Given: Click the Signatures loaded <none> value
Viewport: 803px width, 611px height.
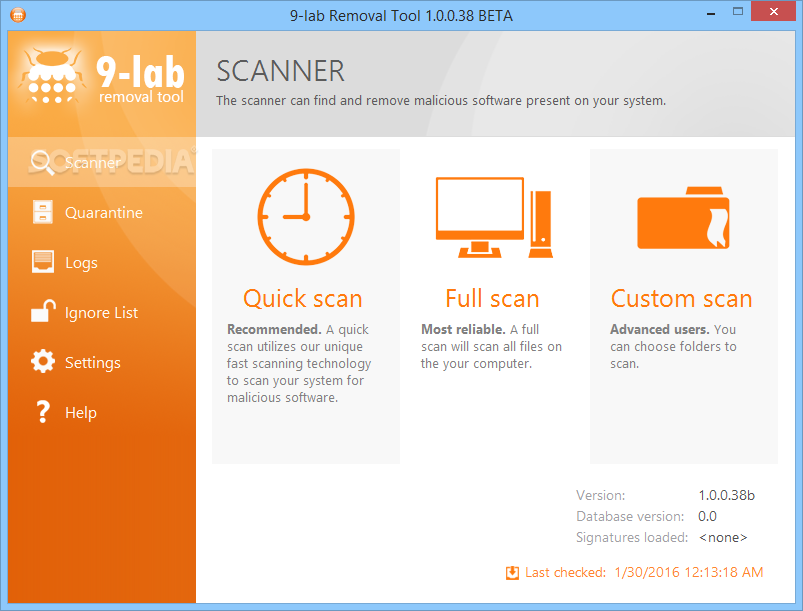Looking at the screenshot, I should (x=723, y=537).
